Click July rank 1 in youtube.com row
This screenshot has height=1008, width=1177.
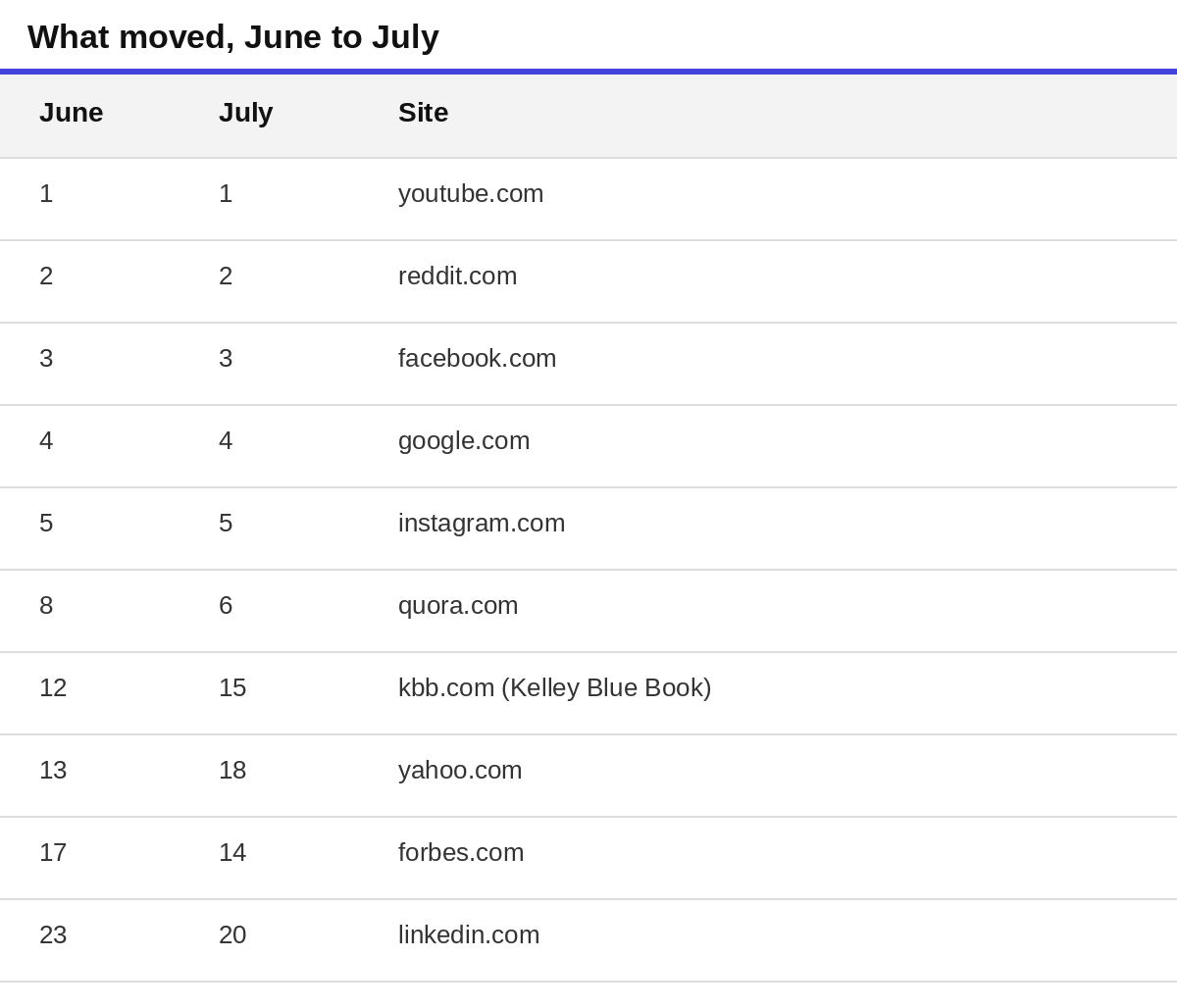pos(226,194)
